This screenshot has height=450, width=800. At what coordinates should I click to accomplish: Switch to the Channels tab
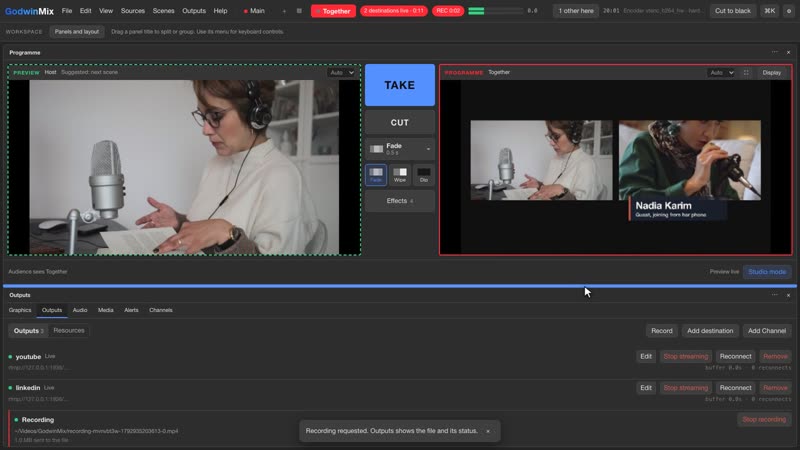coord(161,310)
